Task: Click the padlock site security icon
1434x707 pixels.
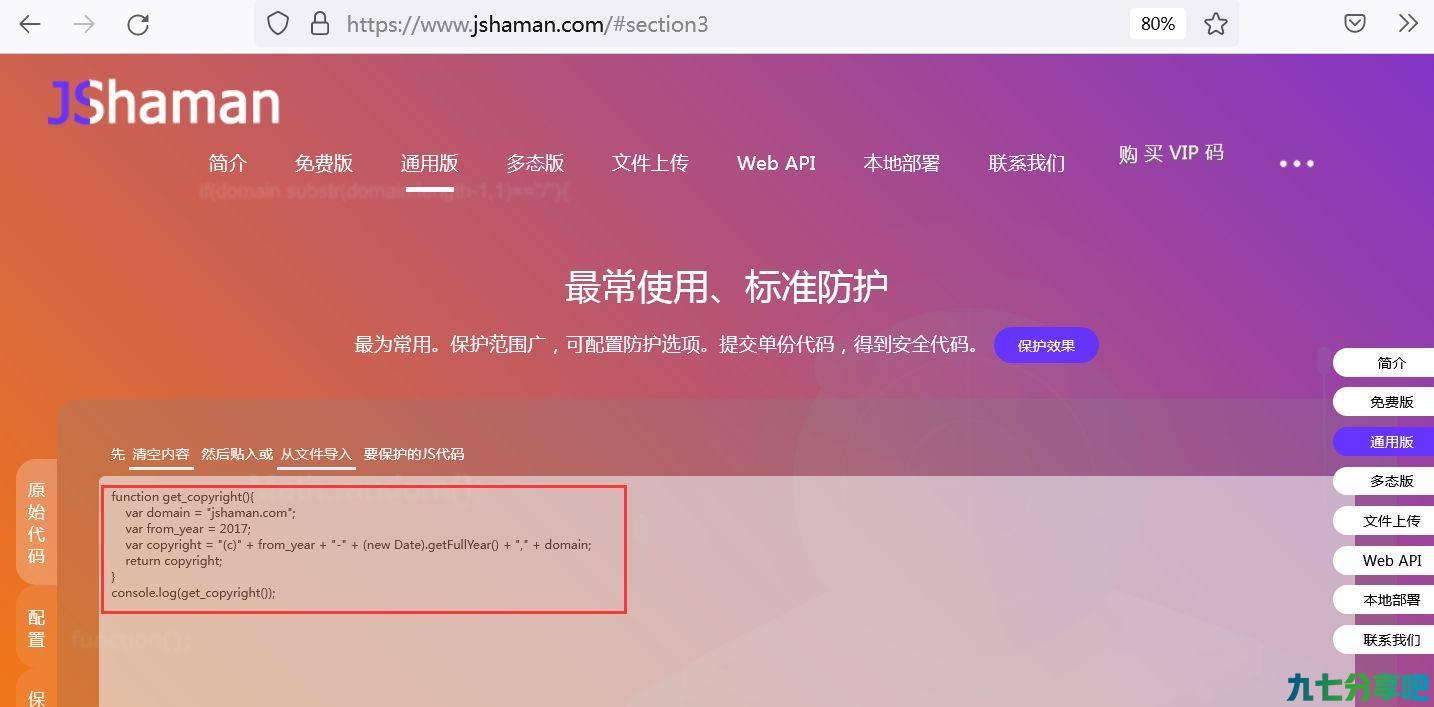Action: point(320,24)
